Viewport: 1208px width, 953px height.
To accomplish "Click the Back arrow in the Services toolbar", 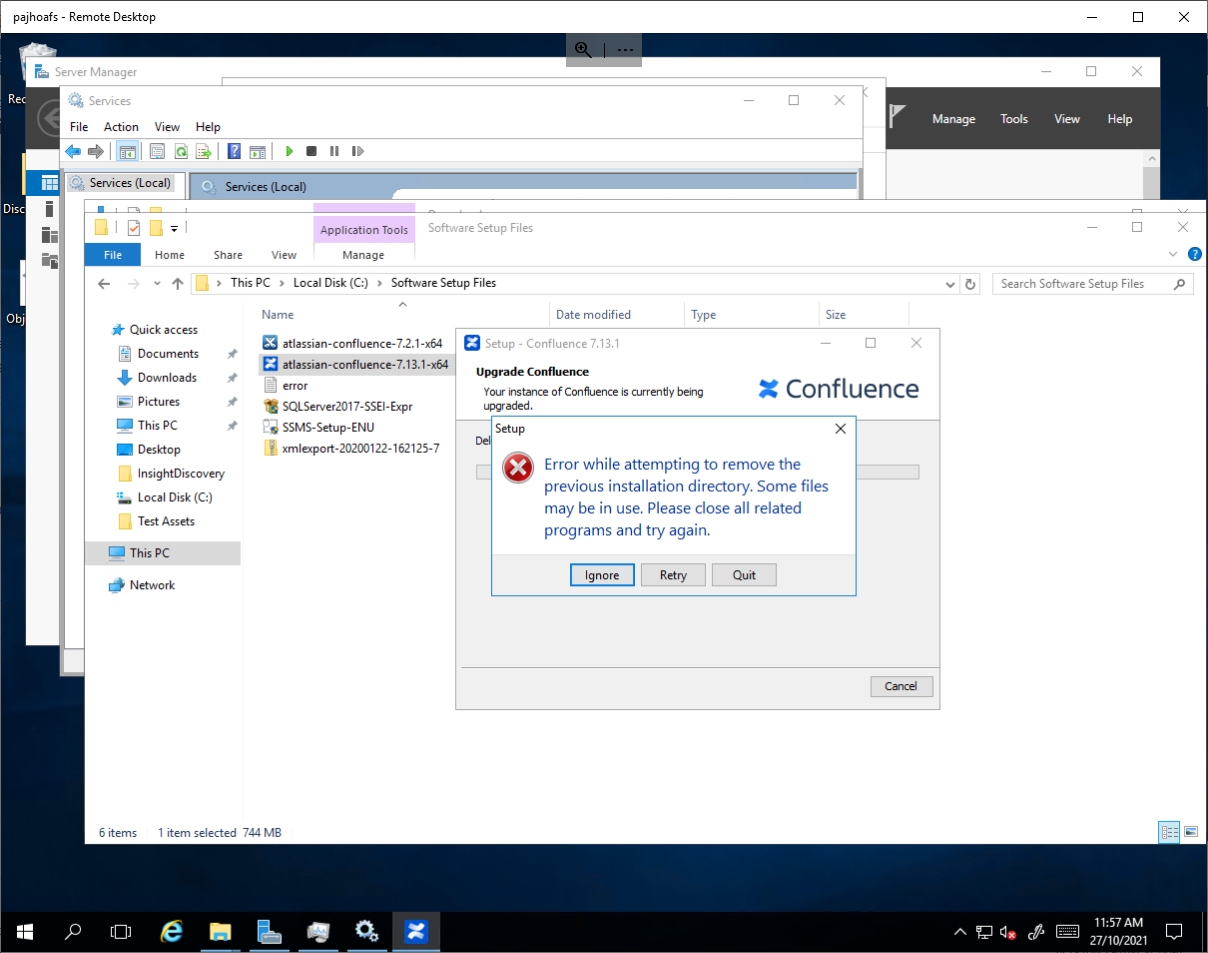I will (x=73, y=151).
